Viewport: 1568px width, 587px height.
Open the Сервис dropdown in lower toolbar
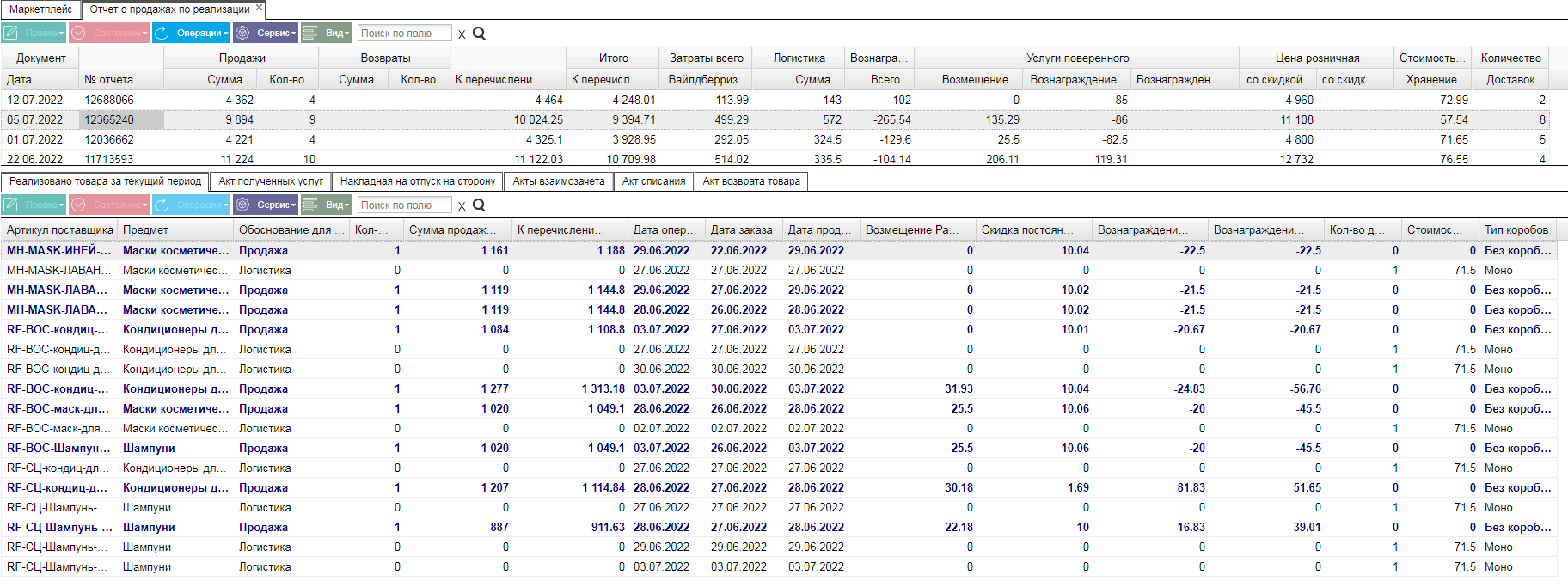pyautogui.click(x=266, y=205)
